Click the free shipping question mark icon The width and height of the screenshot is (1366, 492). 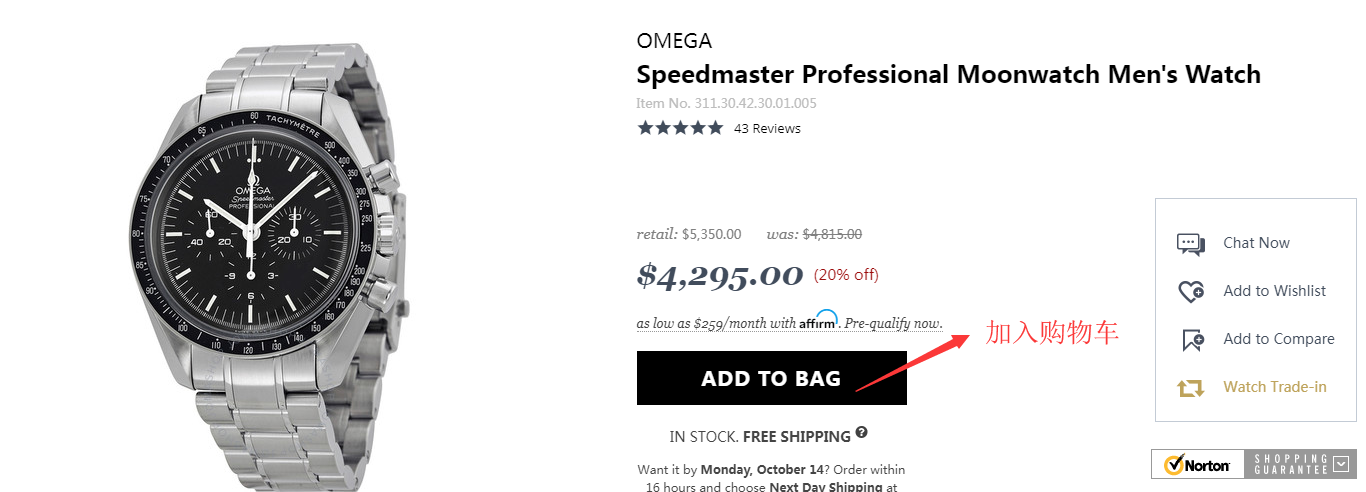point(861,434)
